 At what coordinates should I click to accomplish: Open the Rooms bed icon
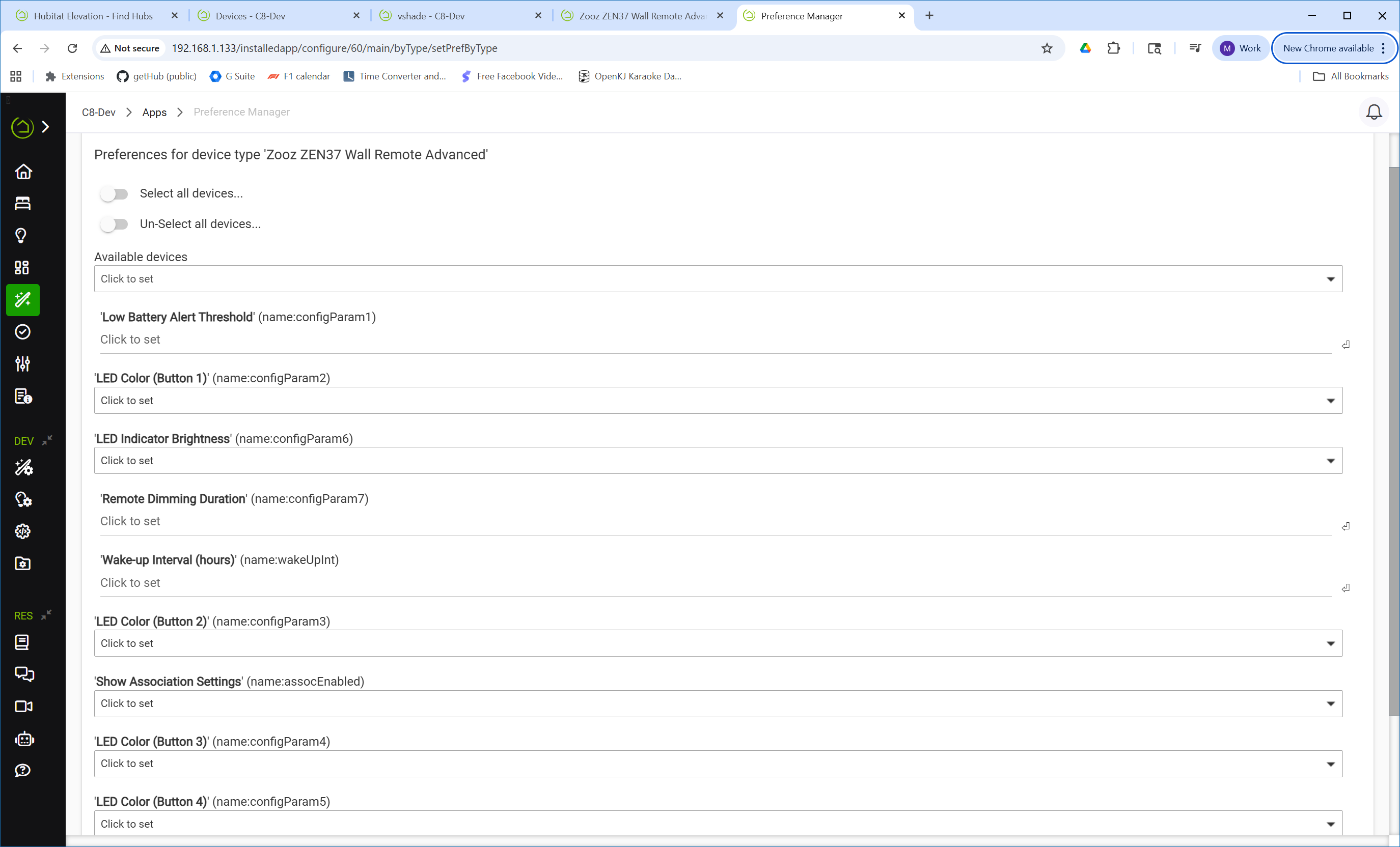pos(23,204)
